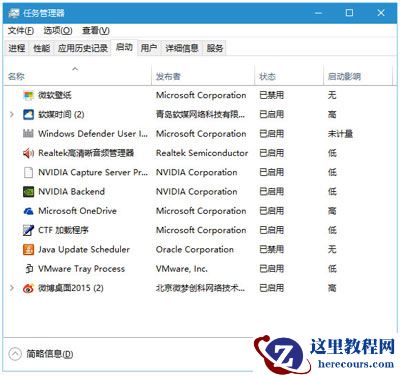Open the 文件(F) menu
Image resolution: width=400 pixels, height=376 pixels.
click(21, 31)
